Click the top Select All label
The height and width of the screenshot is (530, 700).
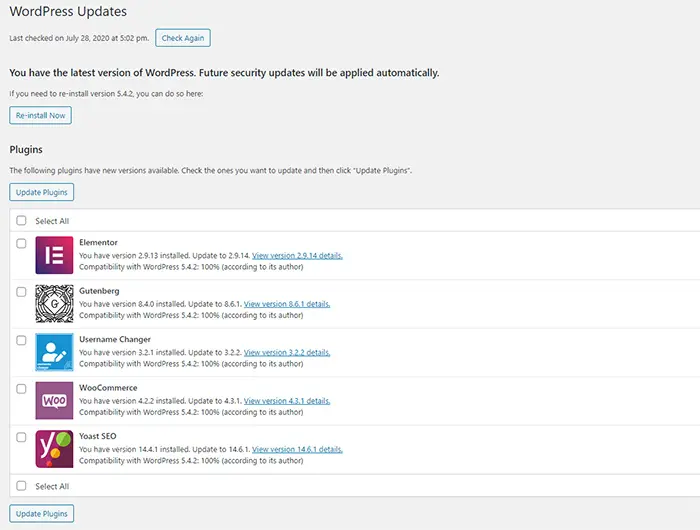(52, 221)
